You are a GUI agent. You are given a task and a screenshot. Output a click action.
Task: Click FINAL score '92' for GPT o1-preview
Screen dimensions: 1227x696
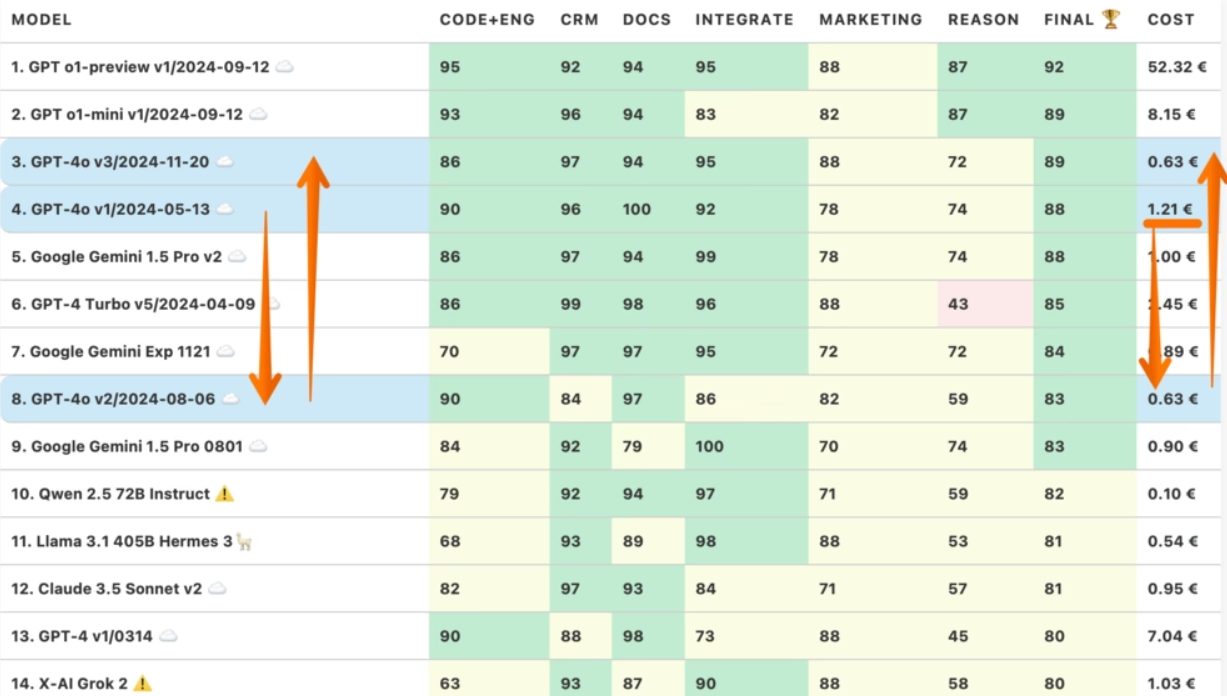1054,67
